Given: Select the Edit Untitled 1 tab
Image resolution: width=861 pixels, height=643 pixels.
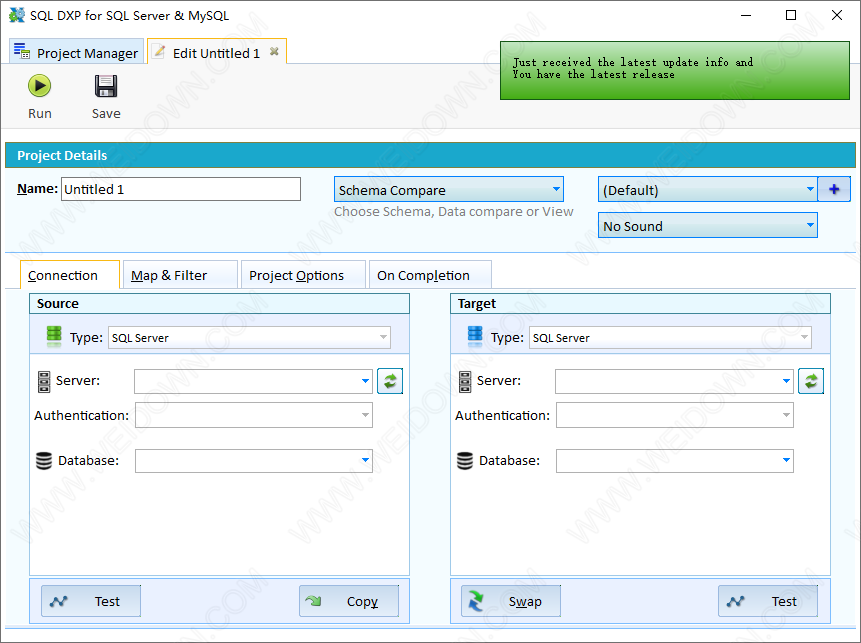Looking at the screenshot, I should [x=216, y=53].
